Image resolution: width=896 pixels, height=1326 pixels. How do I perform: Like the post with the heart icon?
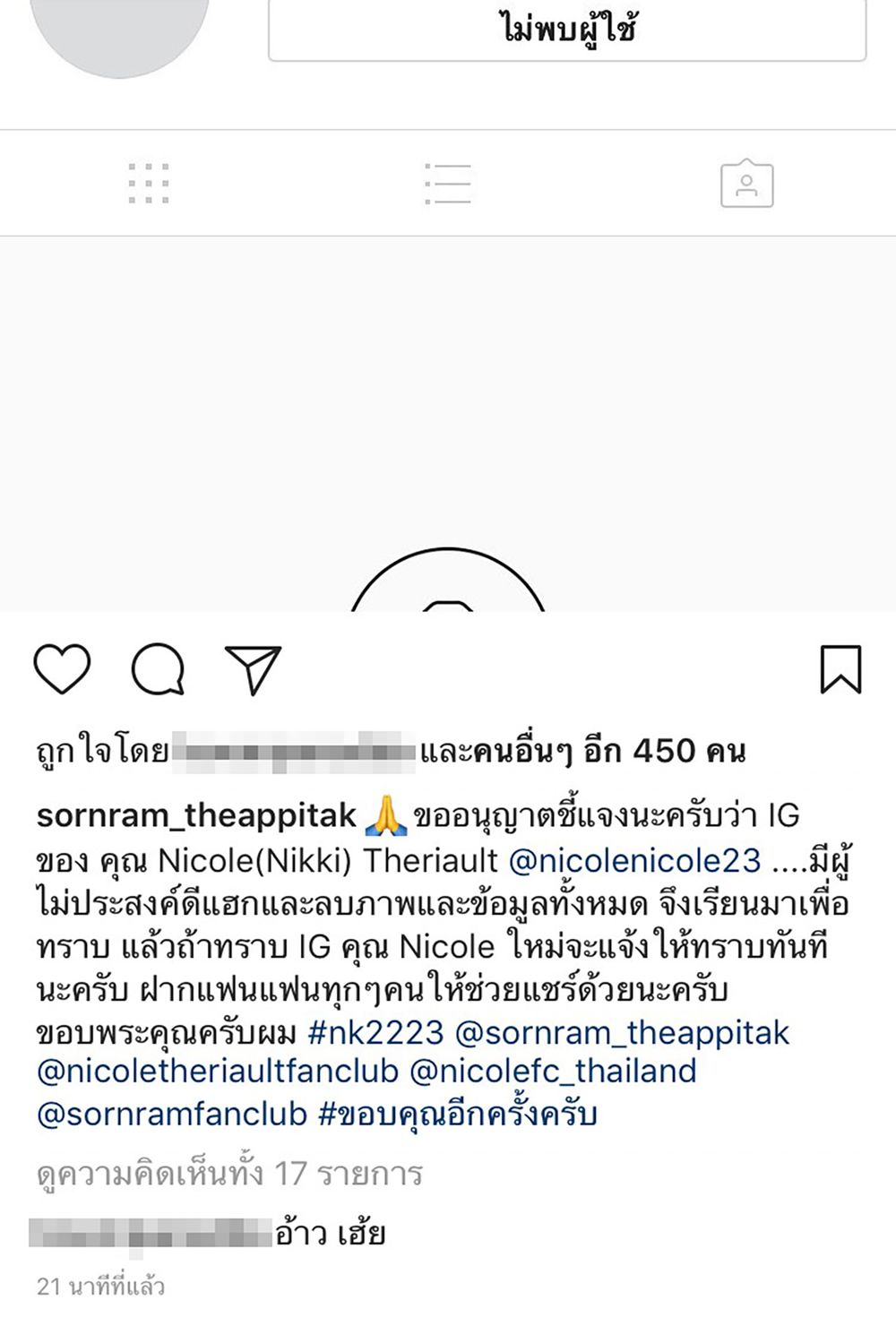point(62,669)
